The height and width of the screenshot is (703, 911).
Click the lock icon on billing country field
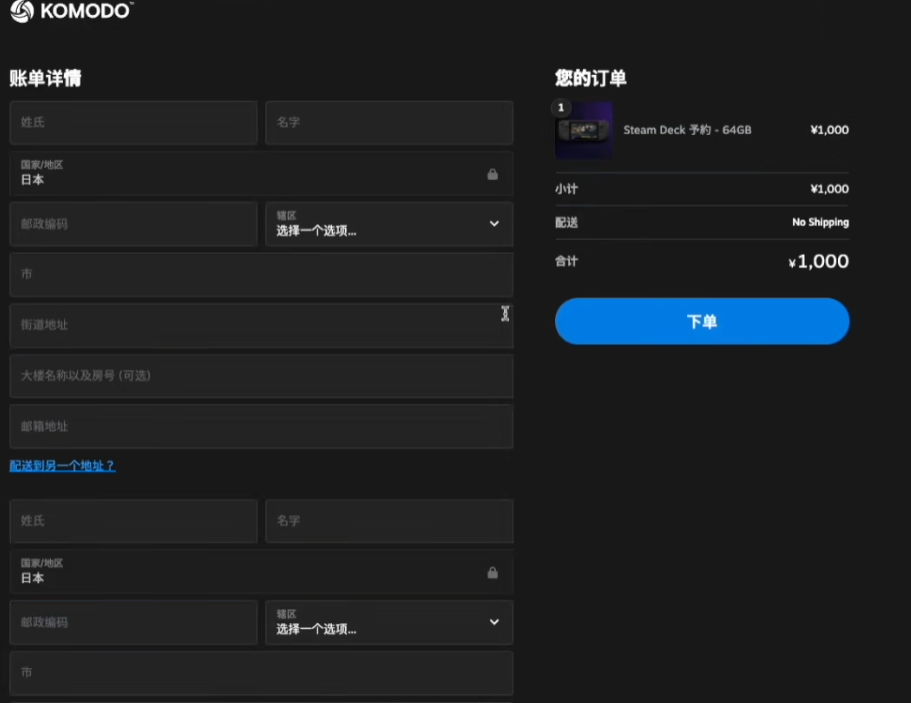click(493, 174)
